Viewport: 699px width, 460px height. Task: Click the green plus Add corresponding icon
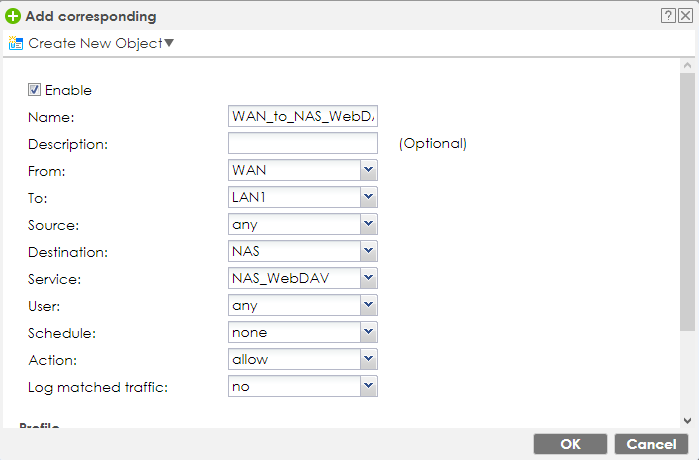pyautogui.click(x=12, y=16)
